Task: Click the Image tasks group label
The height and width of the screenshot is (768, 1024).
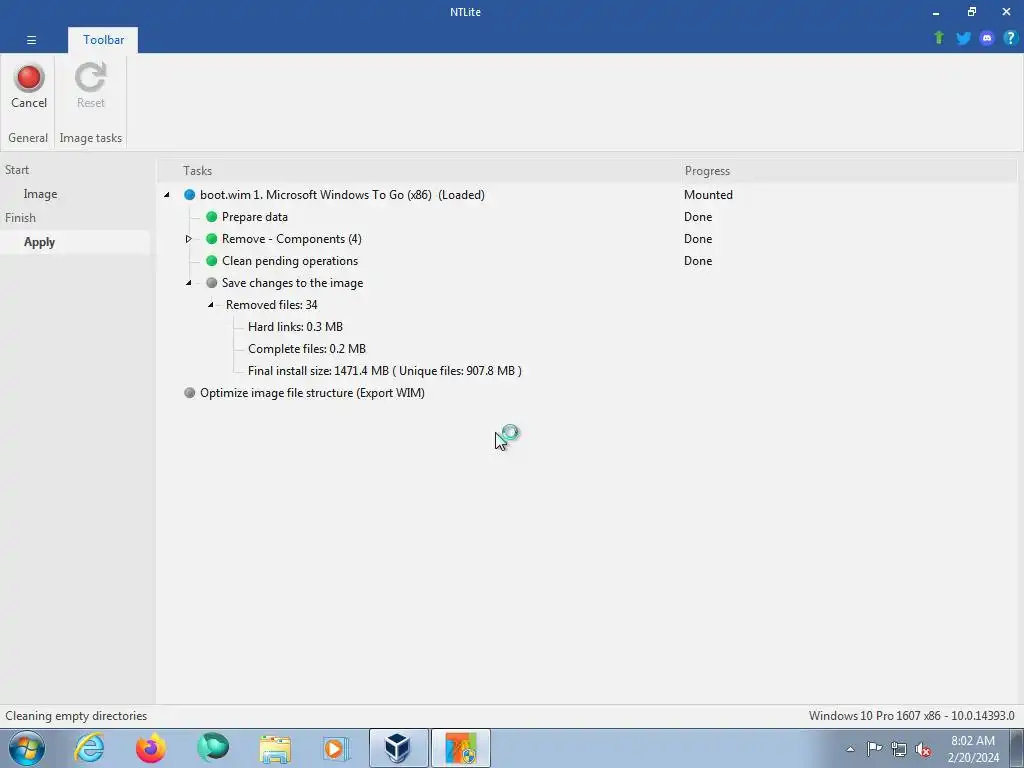Action: click(x=91, y=138)
